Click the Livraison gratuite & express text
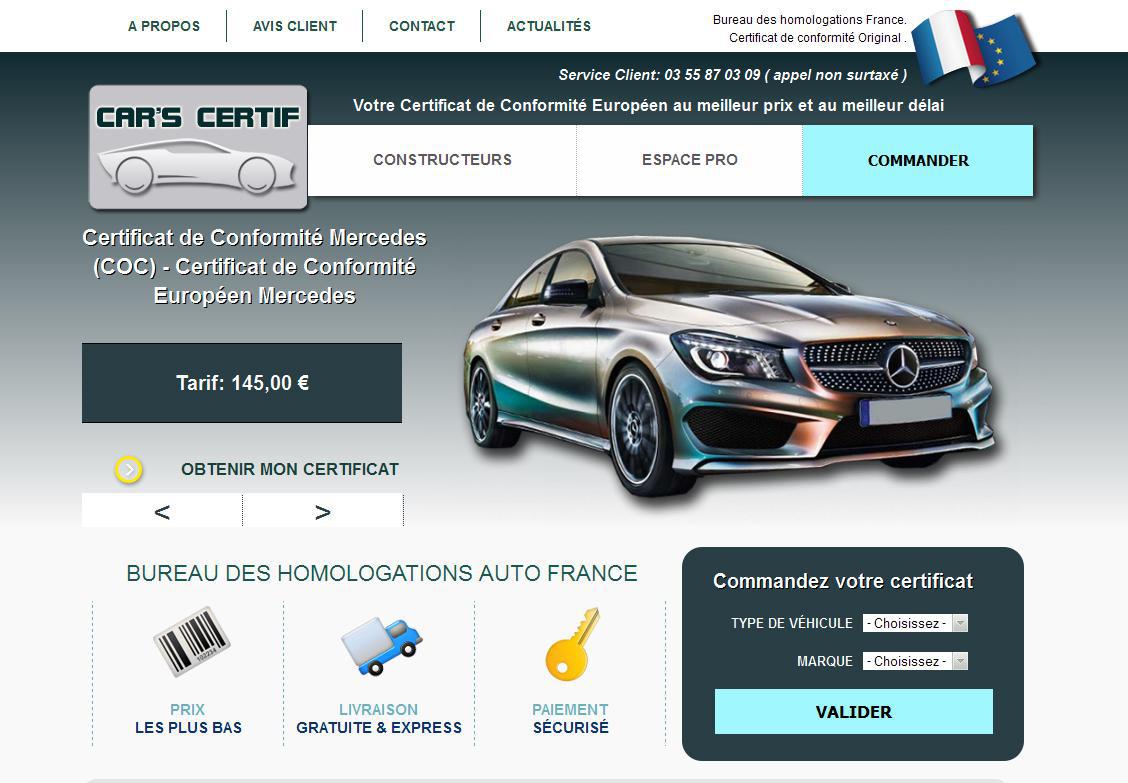Viewport: 1128px width, 783px height. pyautogui.click(x=379, y=719)
